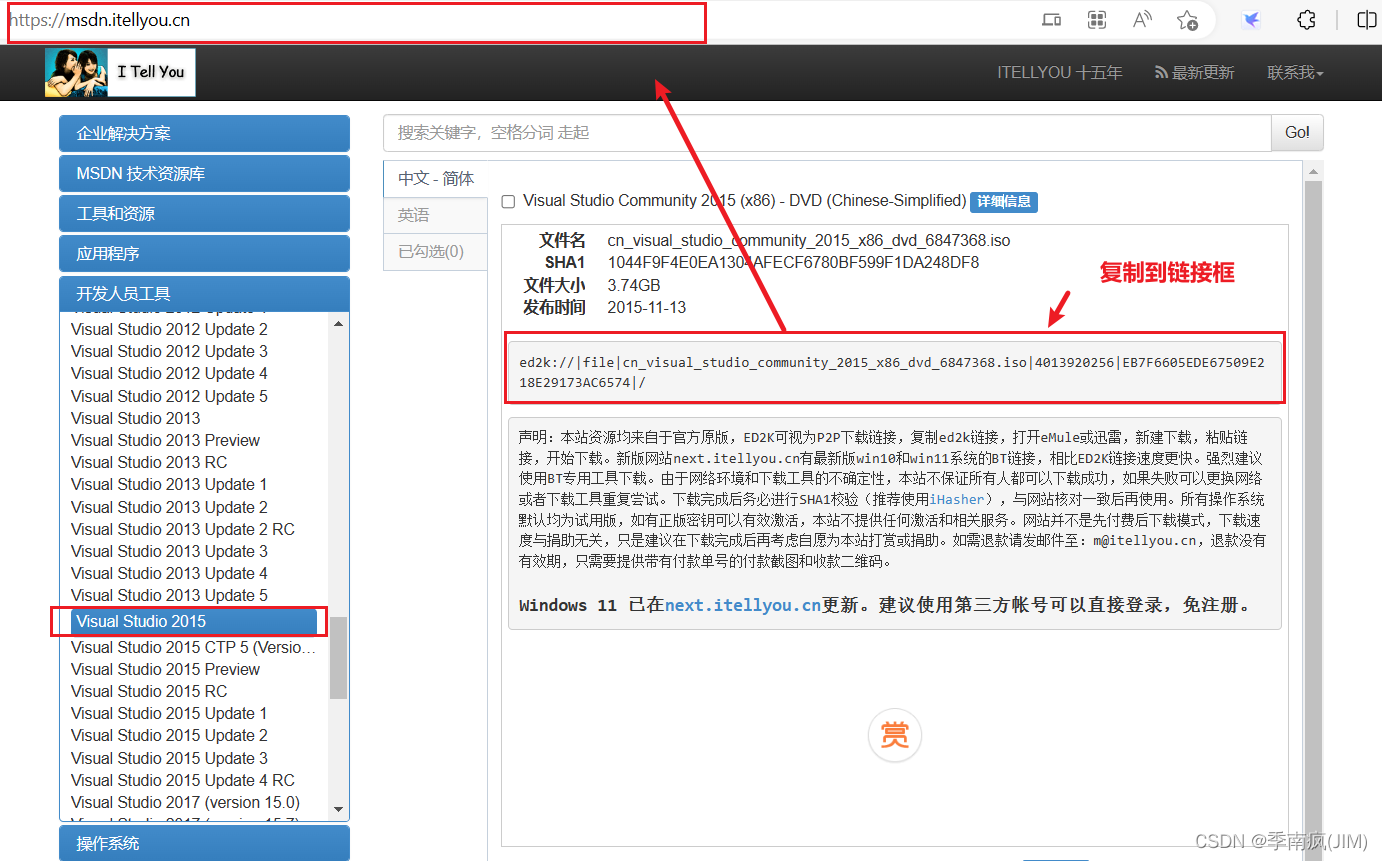Select Visual Studio 2015 Update 1

[x=169, y=713]
